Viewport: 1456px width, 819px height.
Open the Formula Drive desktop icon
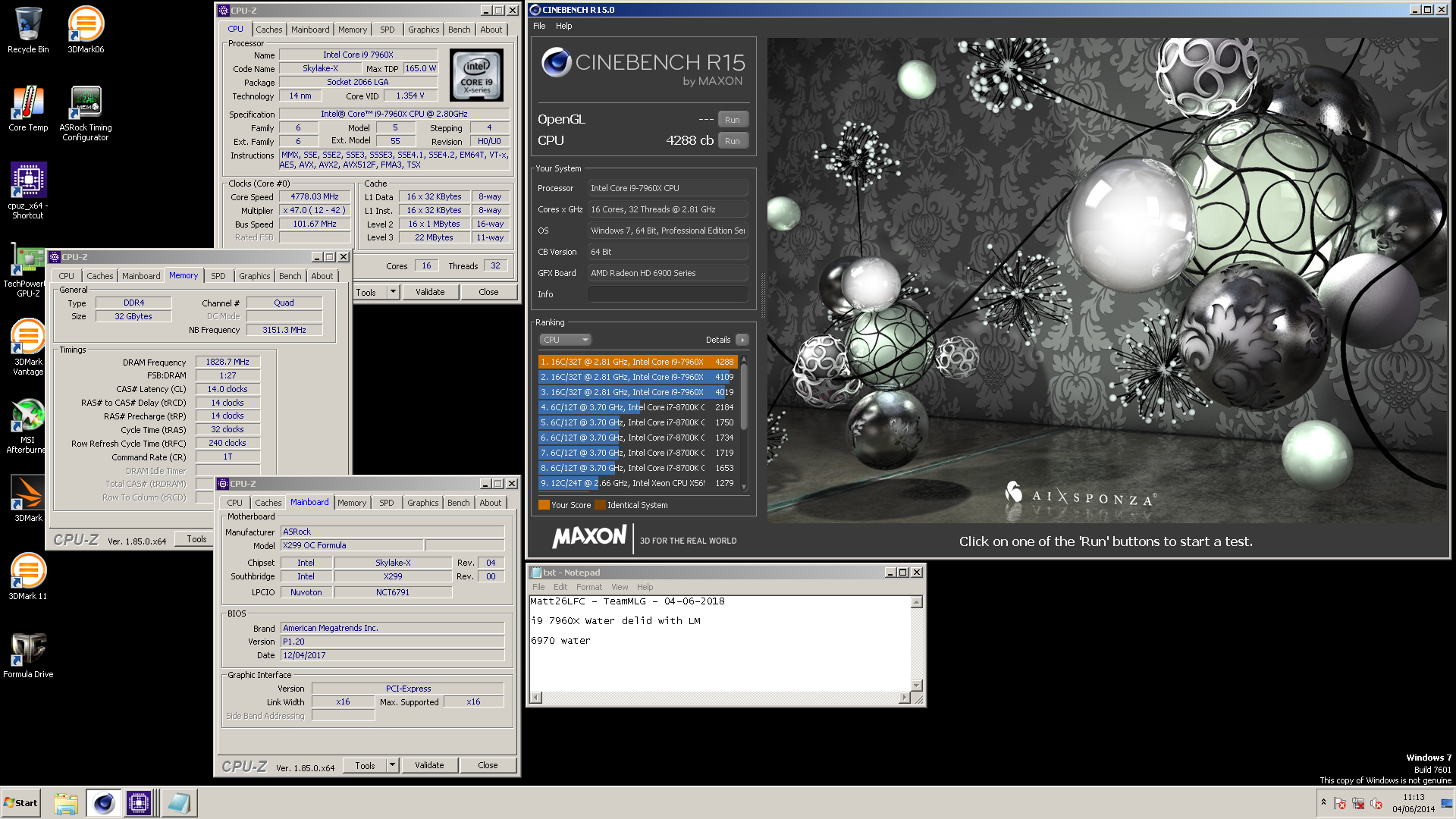point(28,655)
